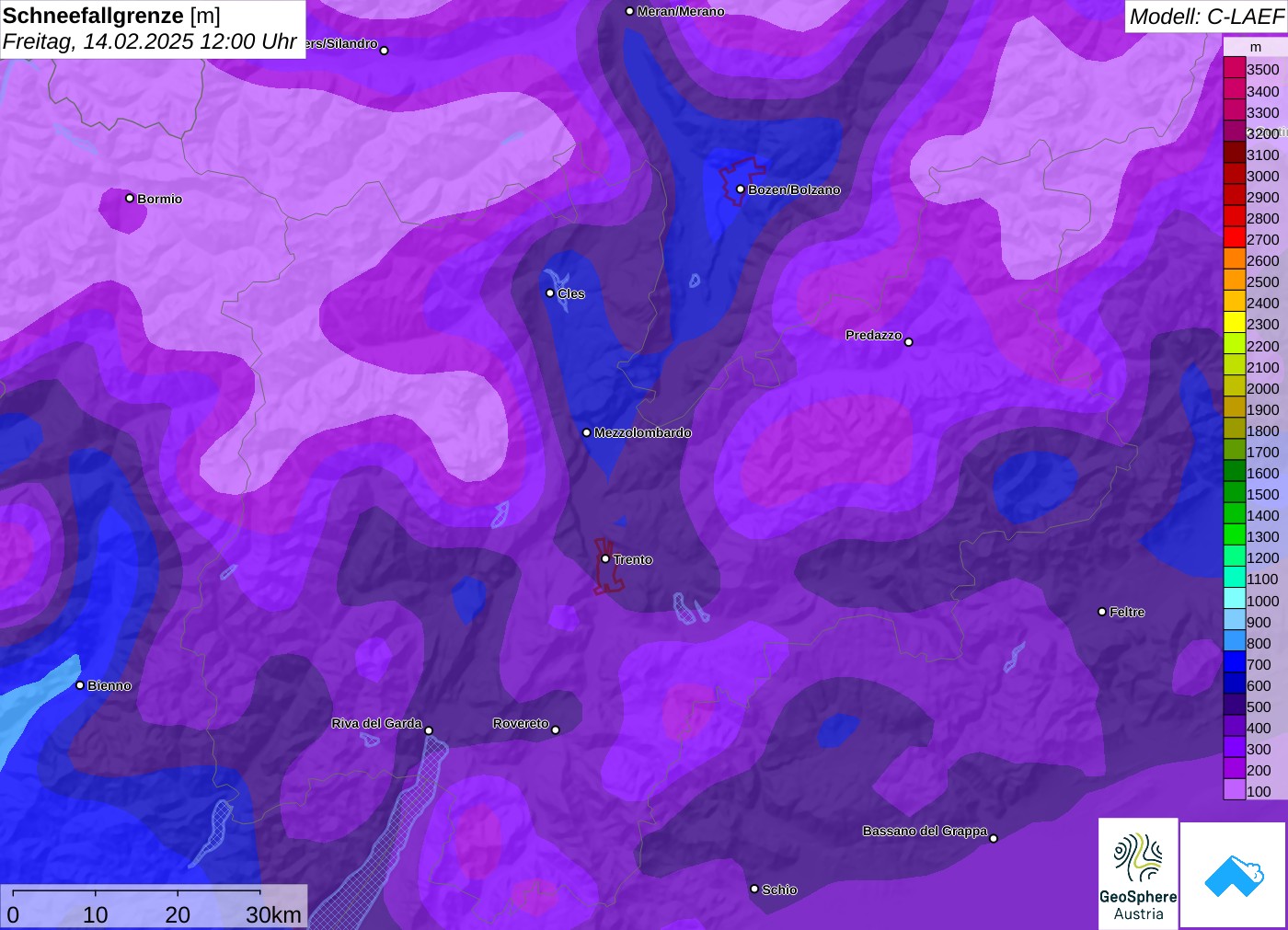Image resolution: width=1288 pixels, height=930 pixels.
Task: Click the Bolzano city boundary outline
Action: tap(741, 179)
